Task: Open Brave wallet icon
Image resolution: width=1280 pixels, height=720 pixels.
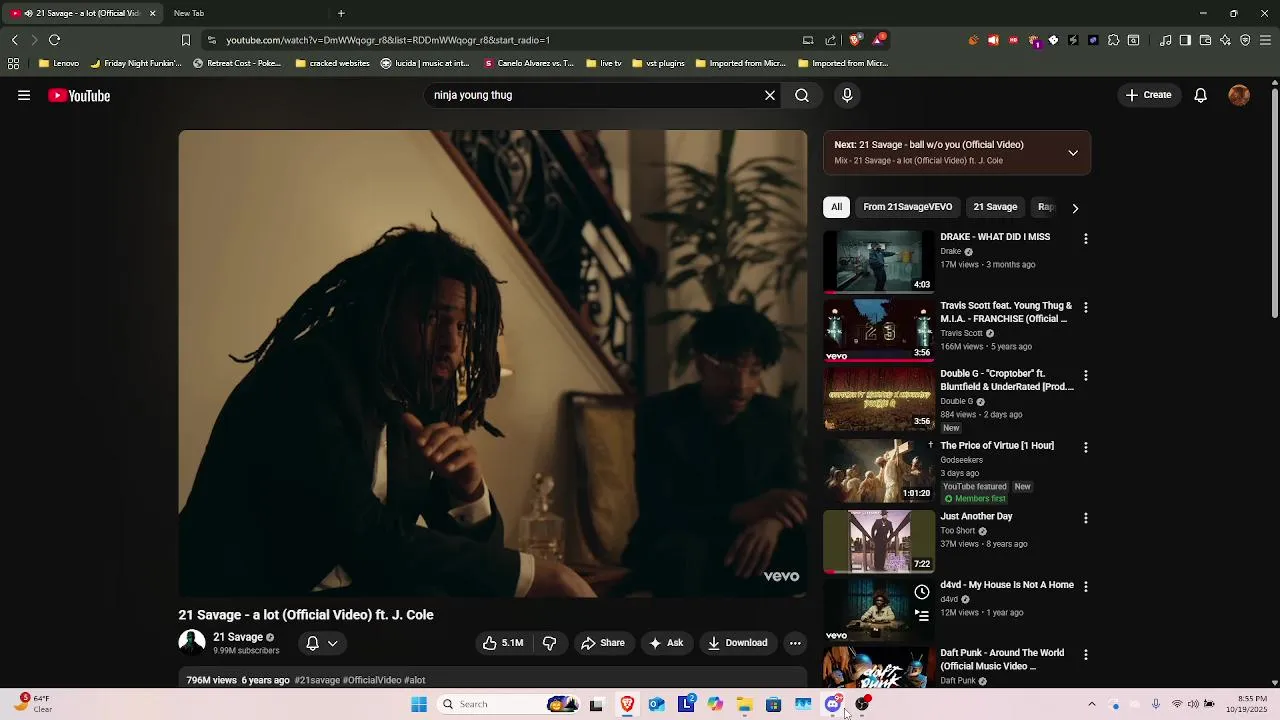Action: tap(1205, 40)
